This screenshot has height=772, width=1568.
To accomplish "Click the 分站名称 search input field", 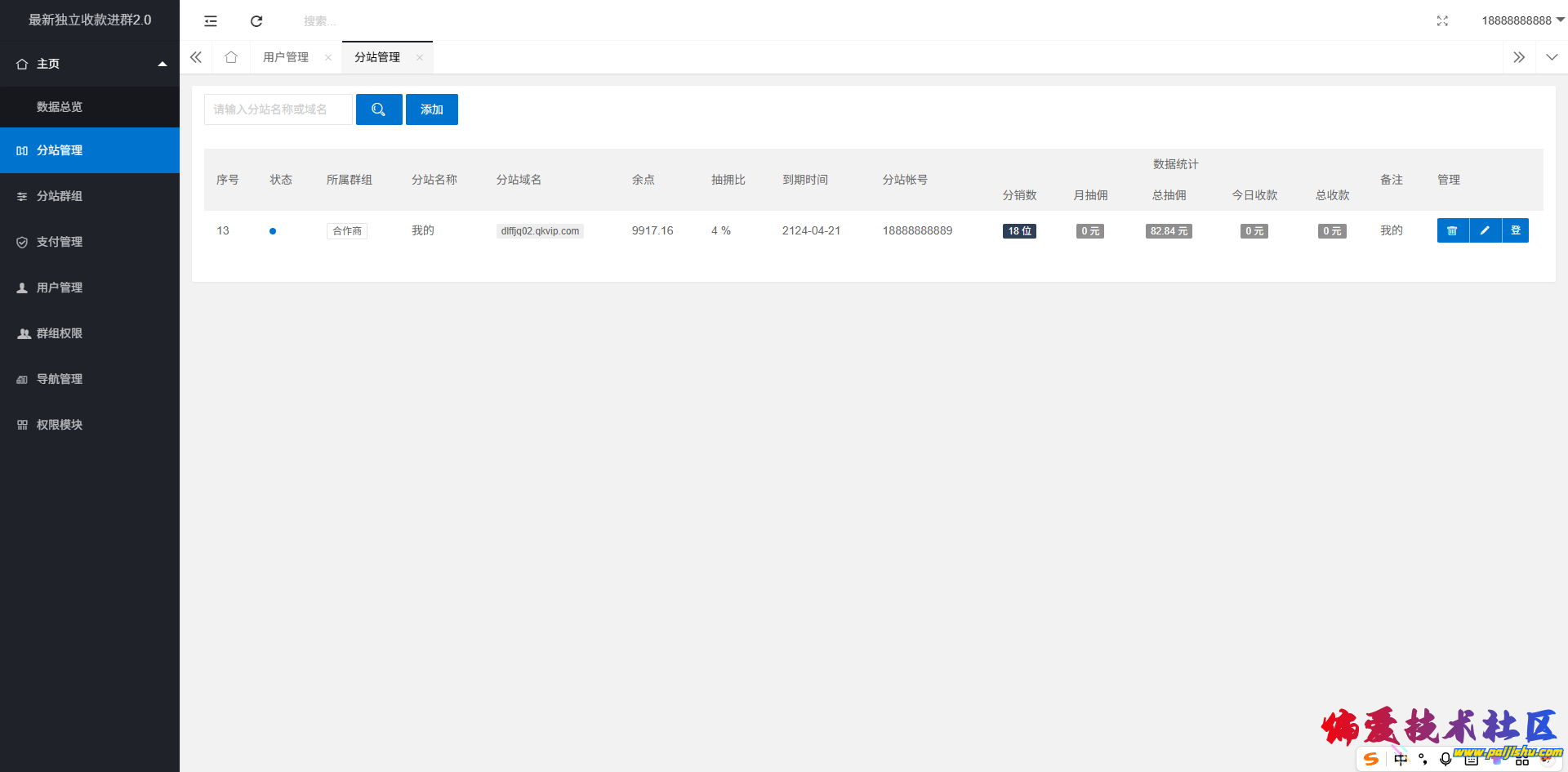I will [x=278, y=109].
